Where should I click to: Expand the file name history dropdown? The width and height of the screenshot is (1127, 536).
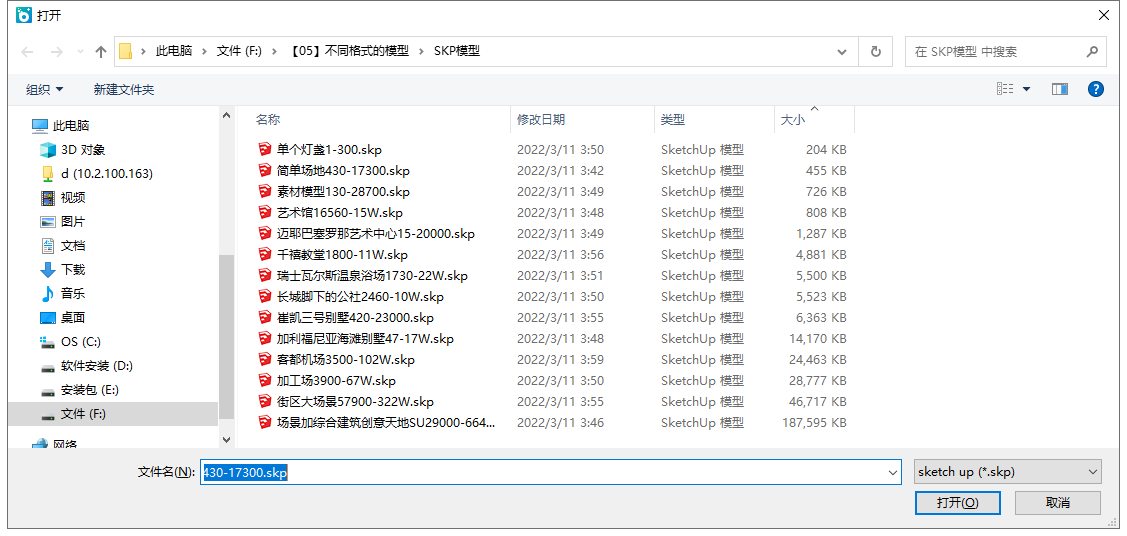tap(893, 472)
